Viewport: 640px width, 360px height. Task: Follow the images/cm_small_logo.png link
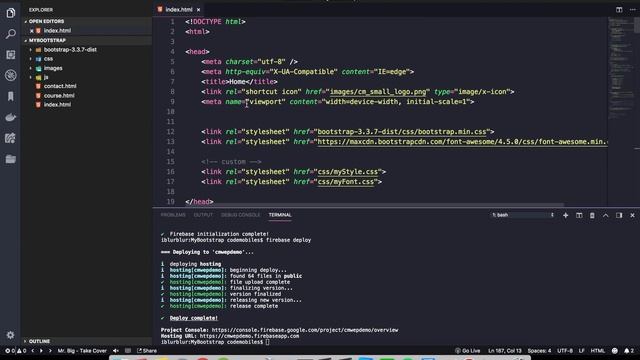(x=378, y=92)
